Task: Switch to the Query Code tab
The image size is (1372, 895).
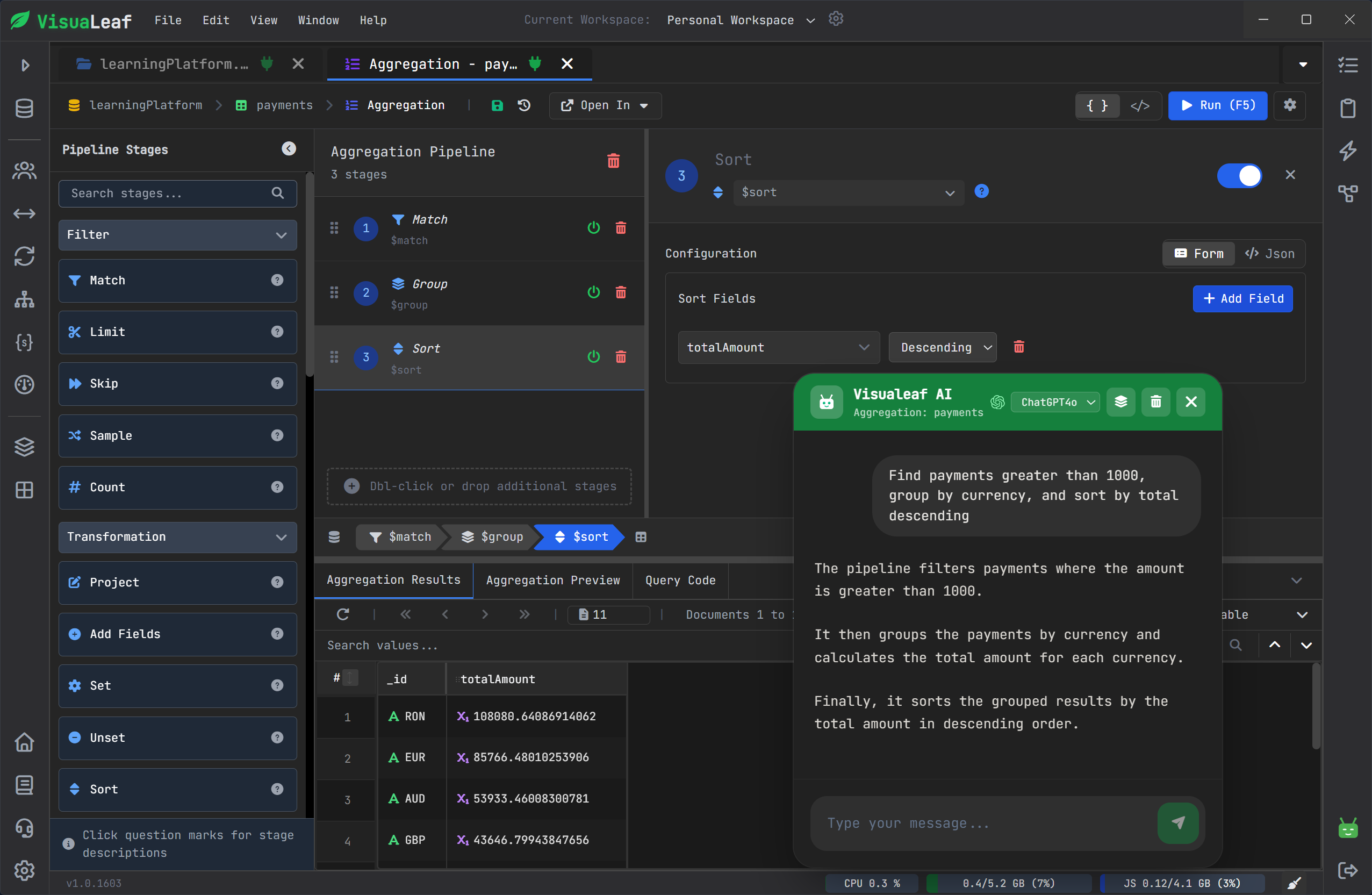Action: point(680,580)
